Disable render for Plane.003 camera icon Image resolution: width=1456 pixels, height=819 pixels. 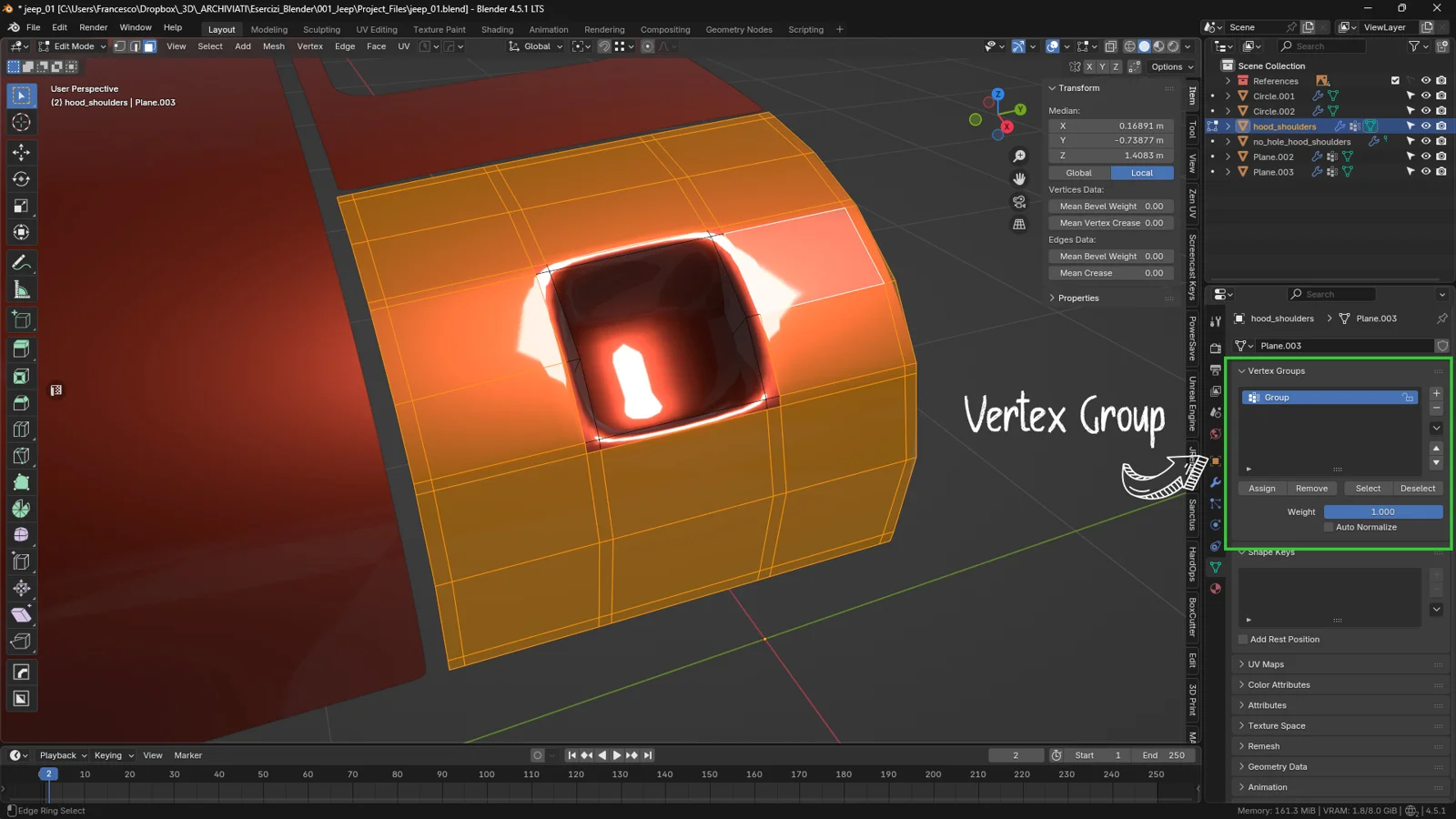1441,172
